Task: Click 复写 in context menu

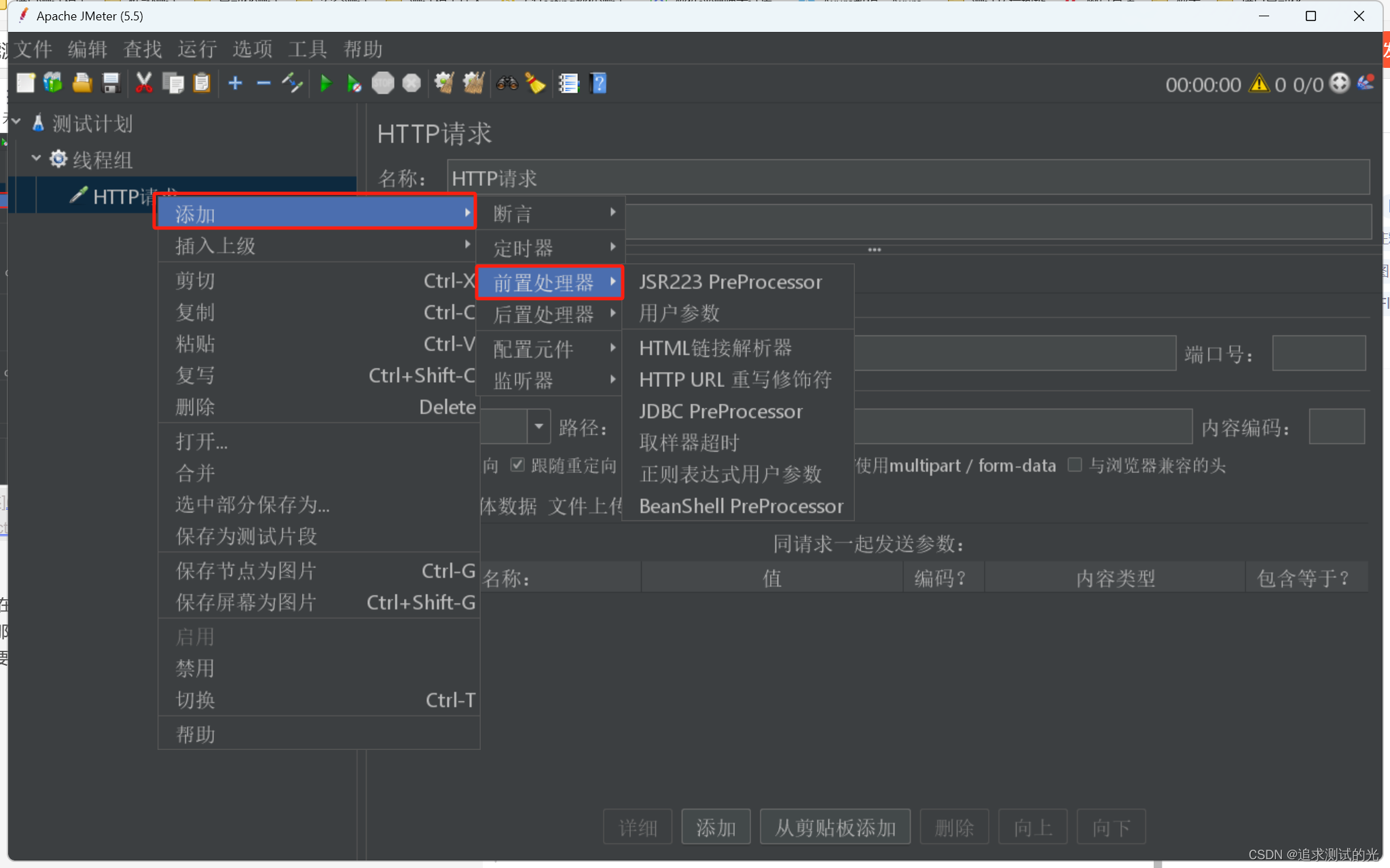Action: (x=318, y=375)
